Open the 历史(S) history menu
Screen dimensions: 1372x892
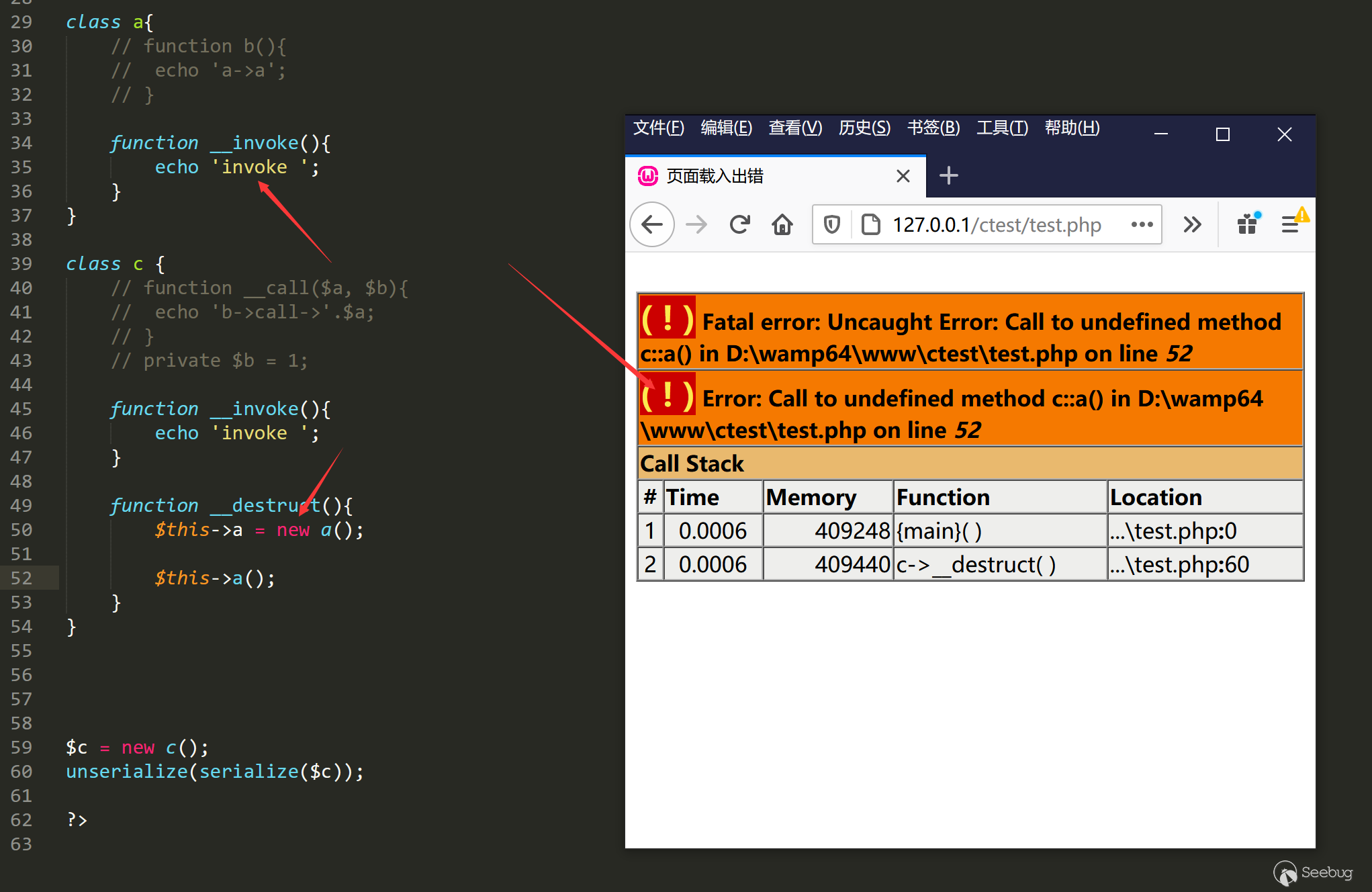pos(864,128)
